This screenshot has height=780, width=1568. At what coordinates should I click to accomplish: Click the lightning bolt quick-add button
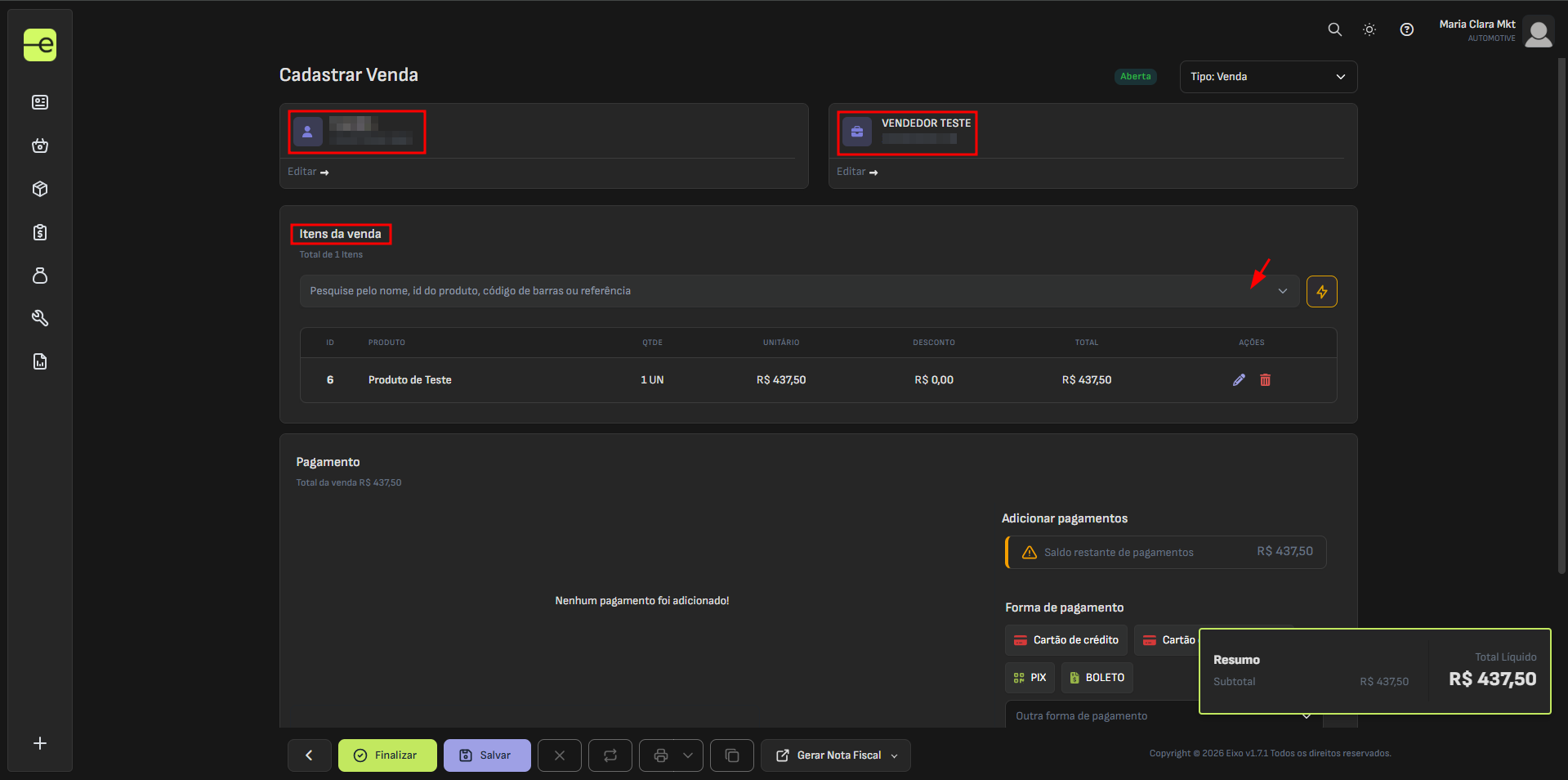tap(1321, 291)
